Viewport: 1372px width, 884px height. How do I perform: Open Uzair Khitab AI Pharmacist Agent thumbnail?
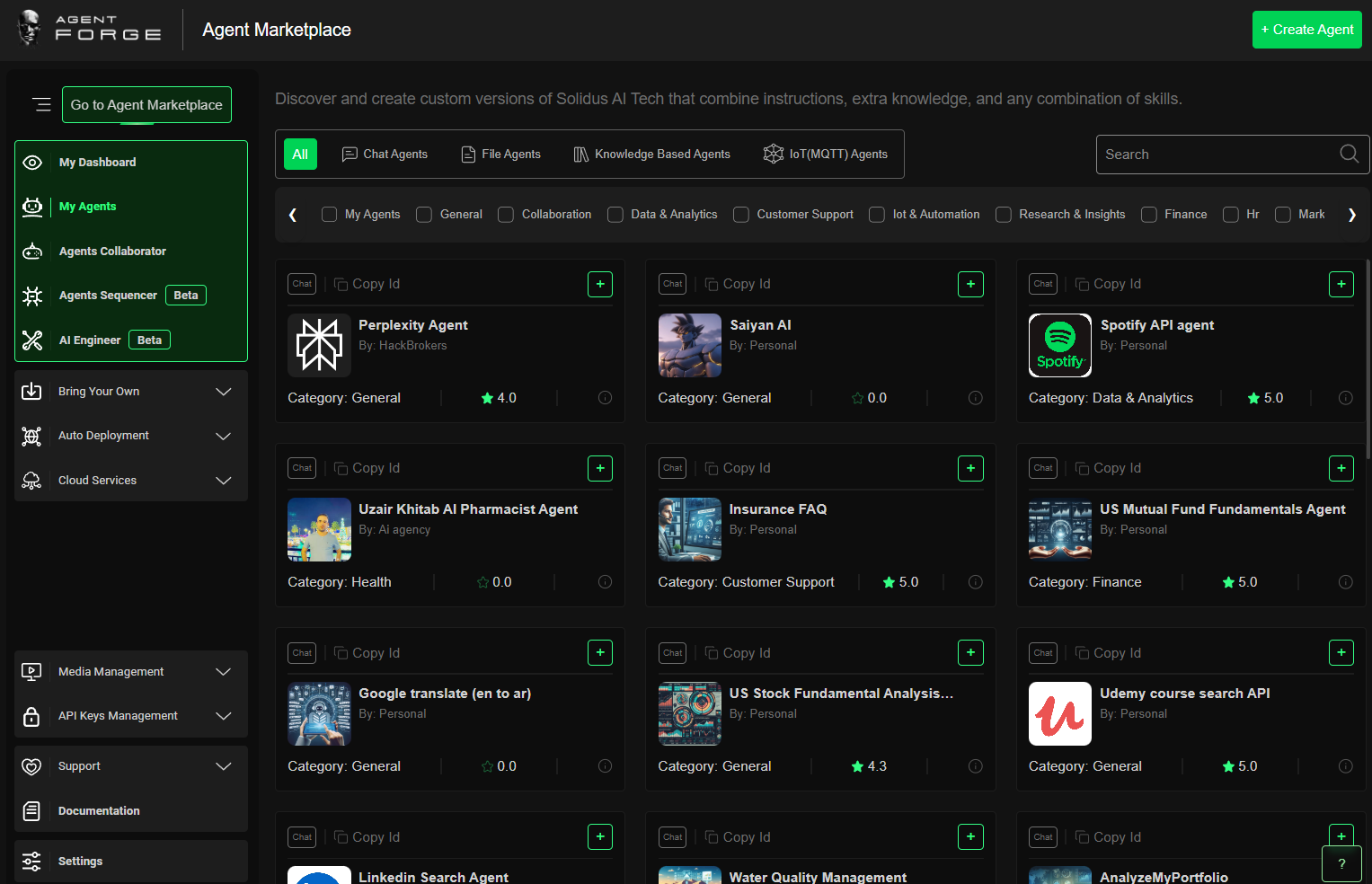[x=319, y=530]
